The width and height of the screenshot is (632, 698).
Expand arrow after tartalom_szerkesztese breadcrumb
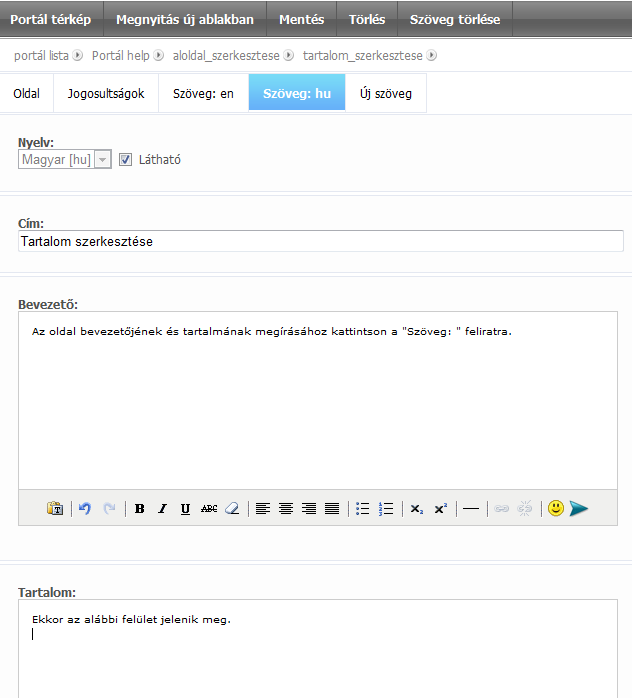[431, 55]
